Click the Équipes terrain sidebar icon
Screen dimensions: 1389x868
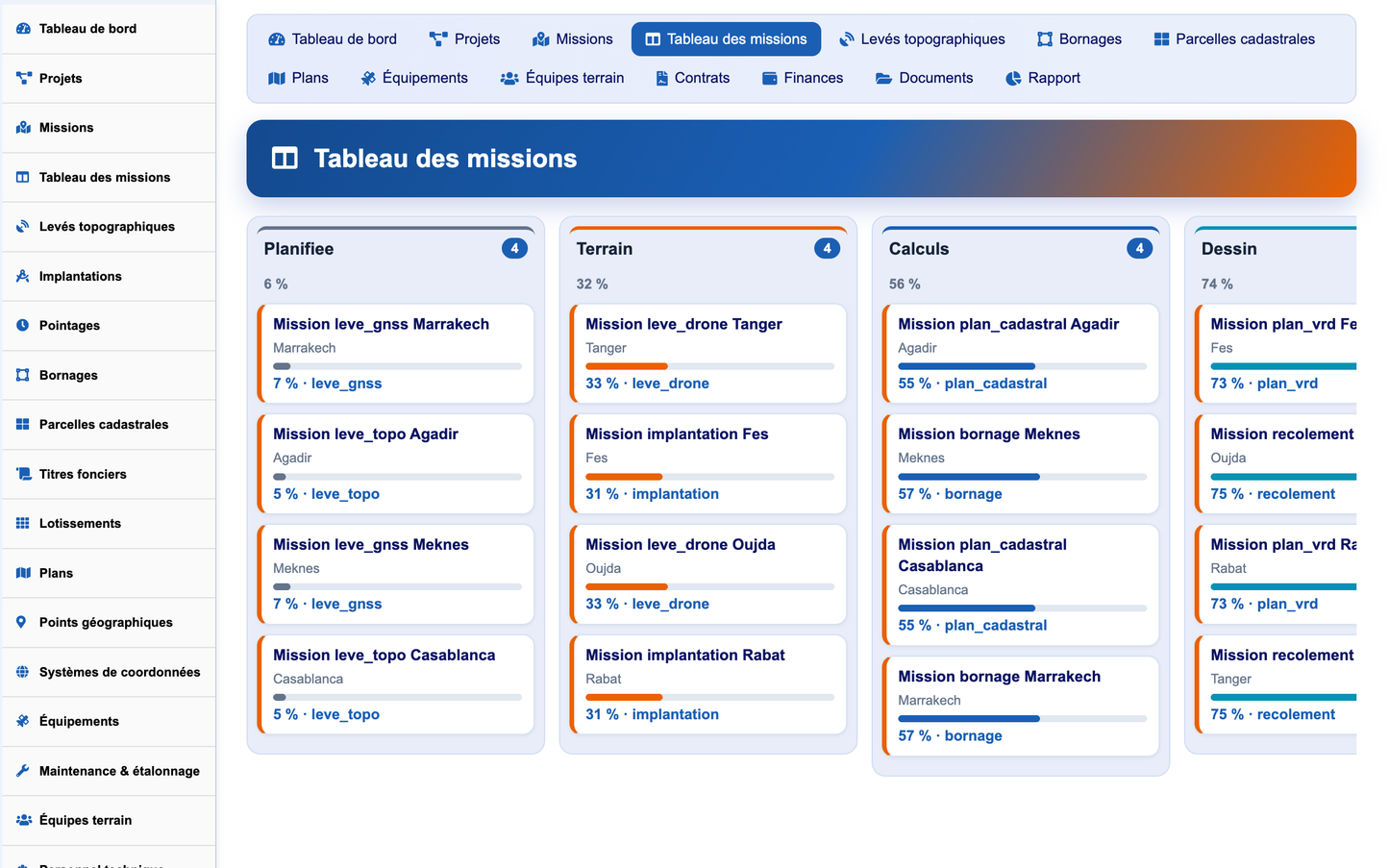(23, 820)
